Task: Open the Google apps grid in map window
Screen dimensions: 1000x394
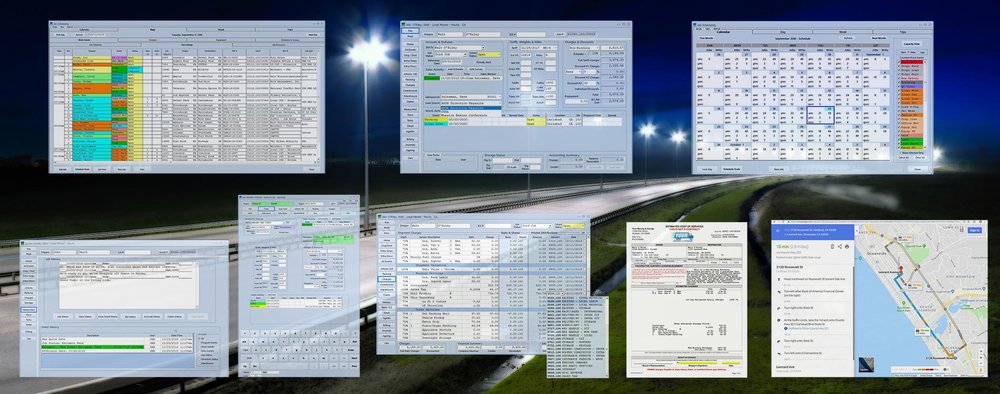Action: tap(962, 230)
